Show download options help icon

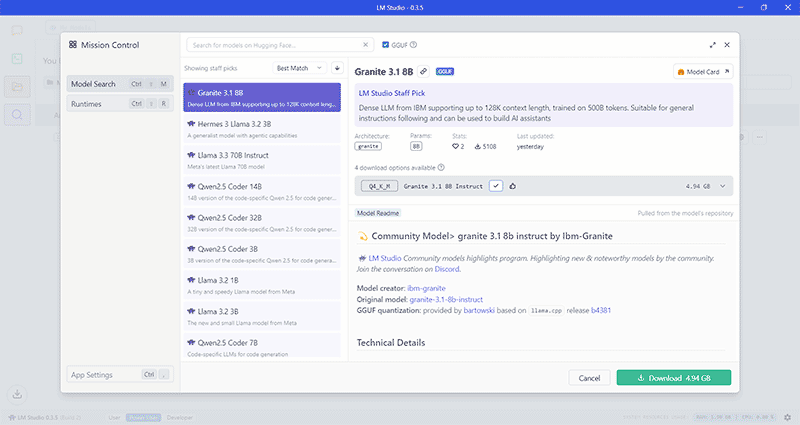pyautogui.click(x=441, y=167)
